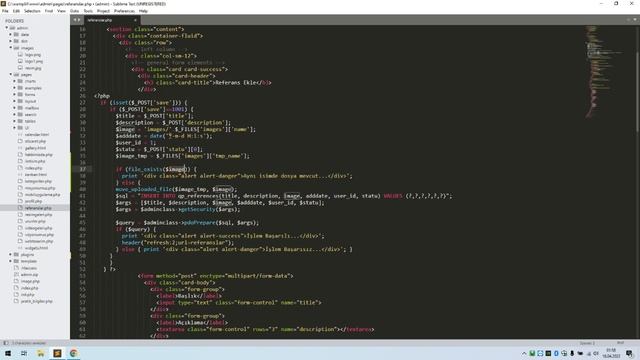Open Task View on the taskbar
The height and width of the screenshot is (360, 640).
point(24,353)
